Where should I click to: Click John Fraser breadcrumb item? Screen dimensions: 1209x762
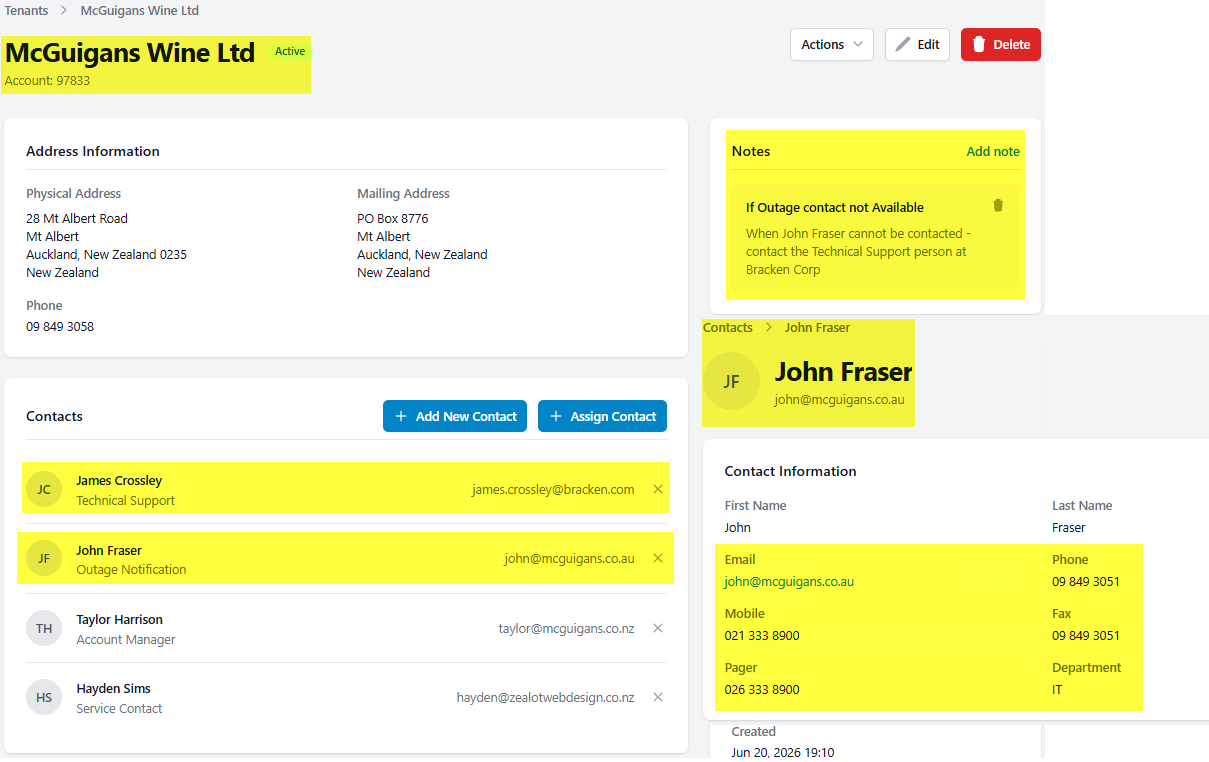[817, 328]
